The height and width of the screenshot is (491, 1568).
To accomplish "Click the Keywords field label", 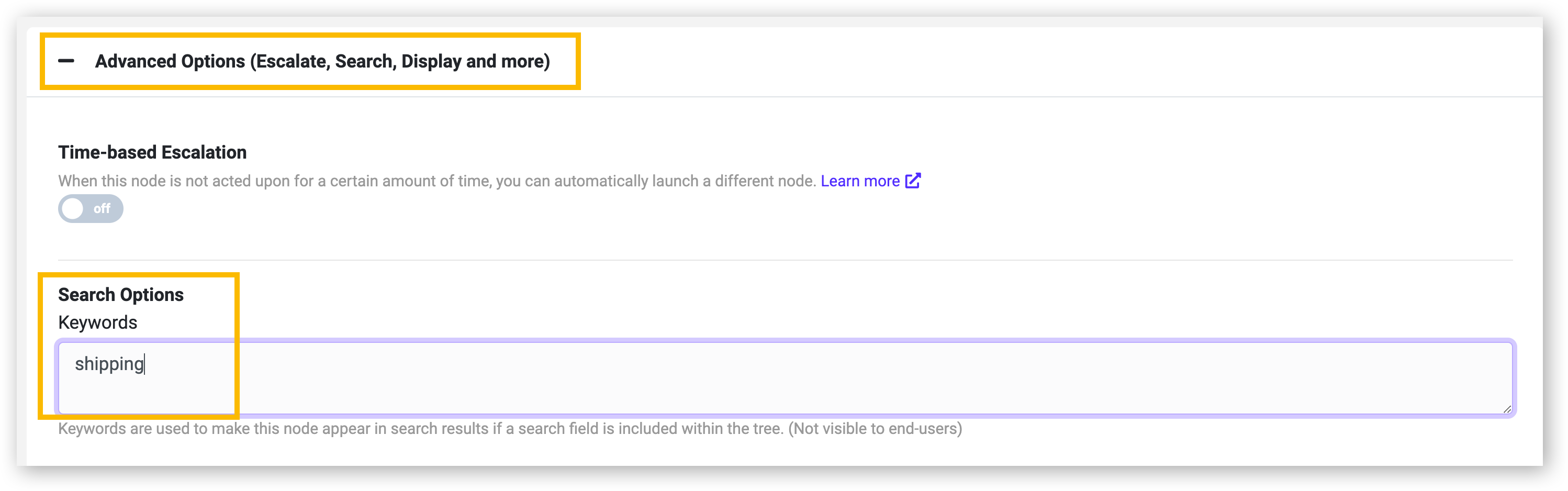I will [97, 322].
